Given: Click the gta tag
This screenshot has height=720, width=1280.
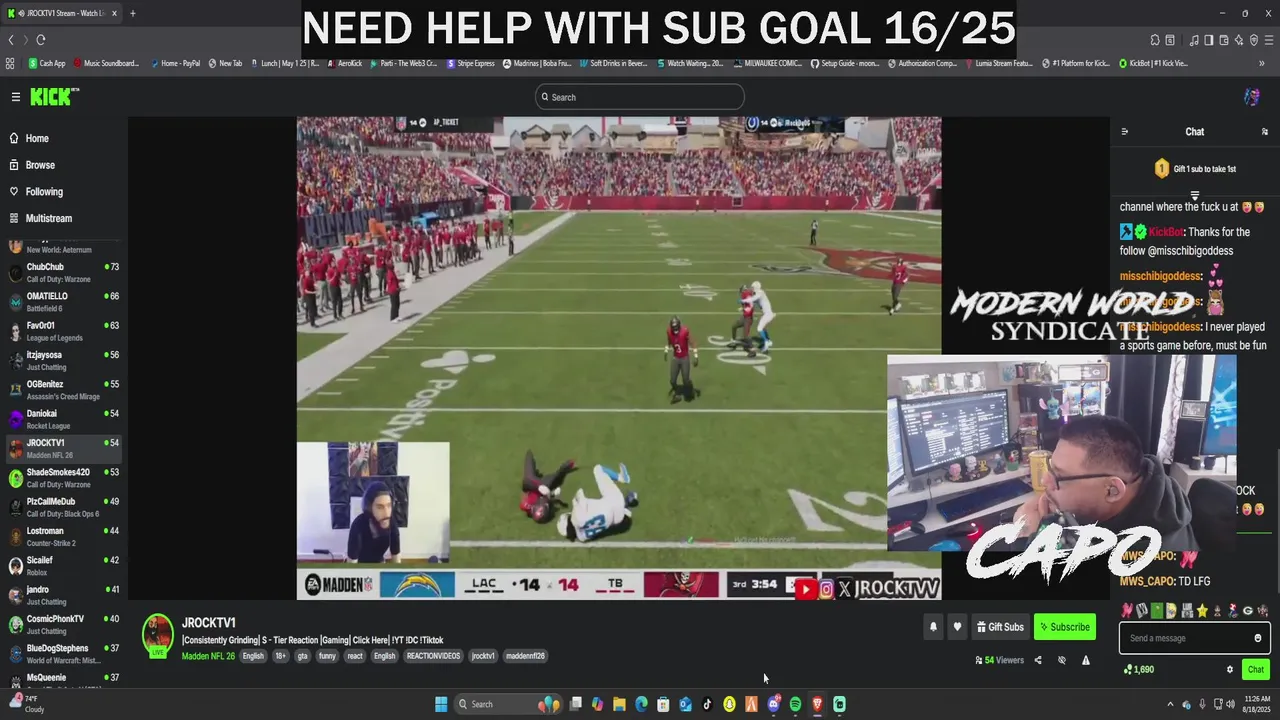Looking at the screenshot, I should point(302,656).
